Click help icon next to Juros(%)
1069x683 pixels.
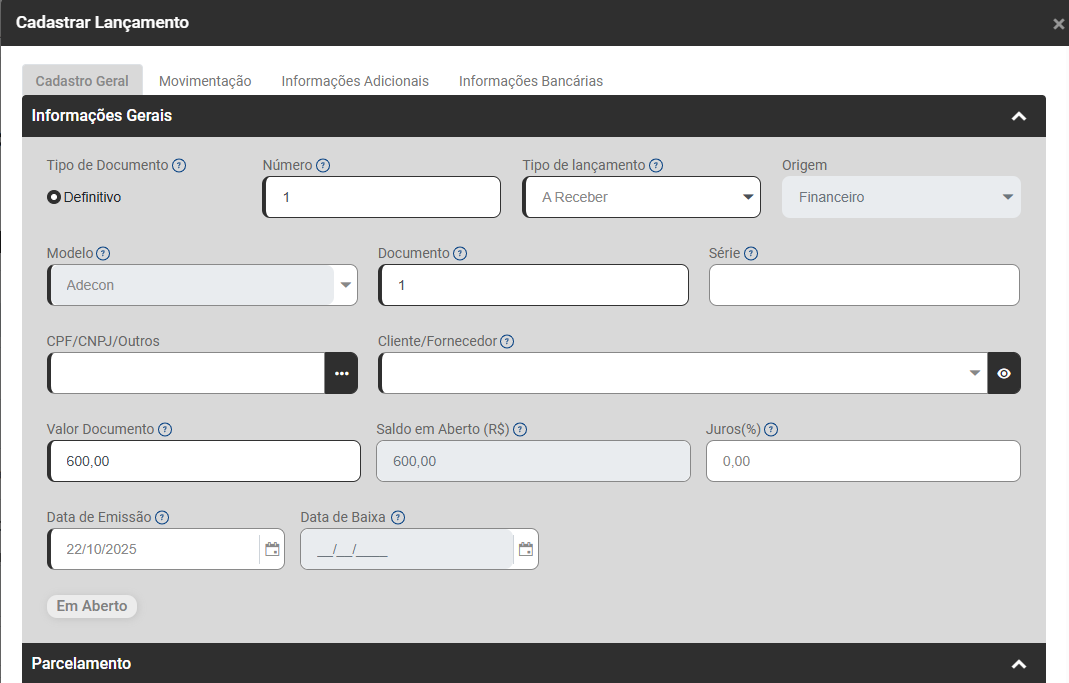click(771, 429)
